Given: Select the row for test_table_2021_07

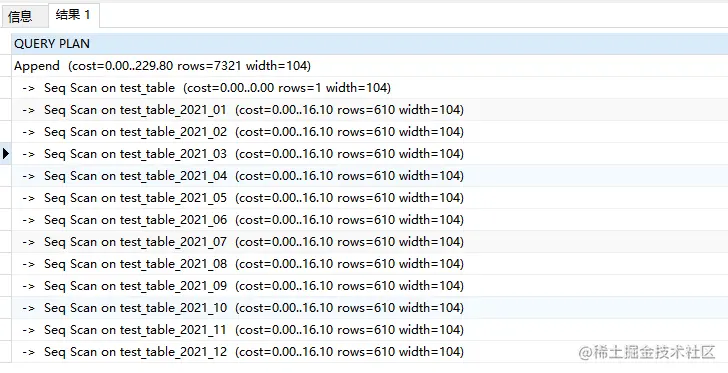Looking at the screenshot, I should [x=370, y=242].
